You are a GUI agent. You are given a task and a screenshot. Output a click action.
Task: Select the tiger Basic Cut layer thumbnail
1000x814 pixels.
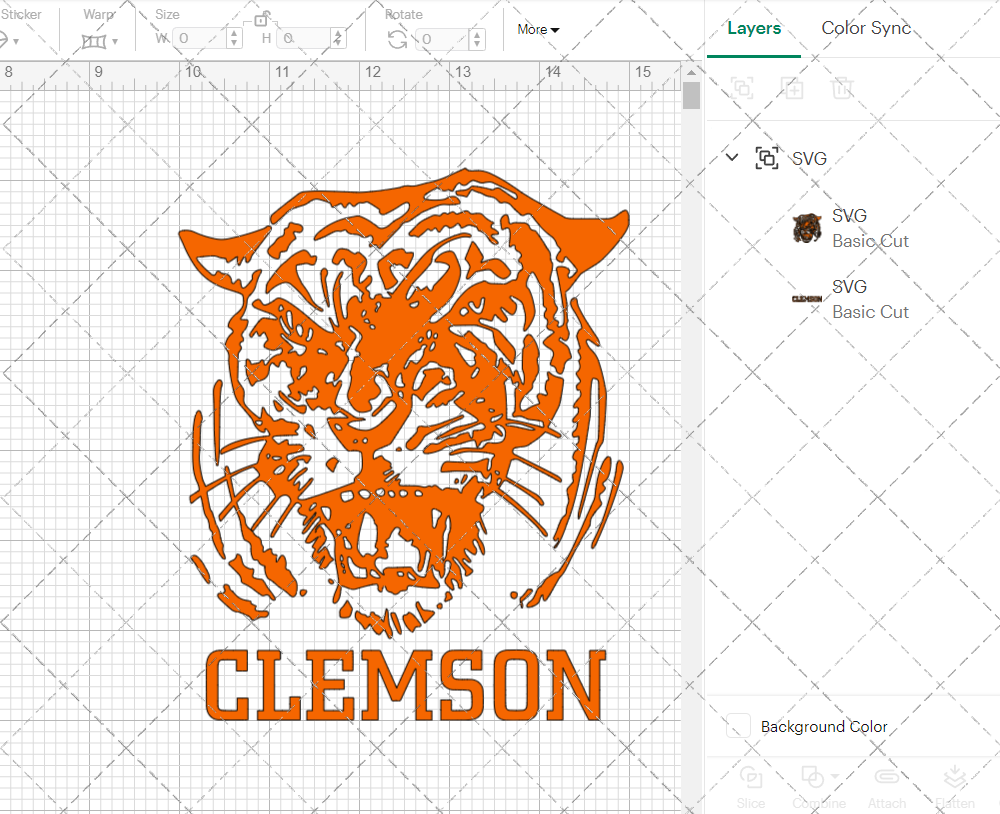click(809, 226)
